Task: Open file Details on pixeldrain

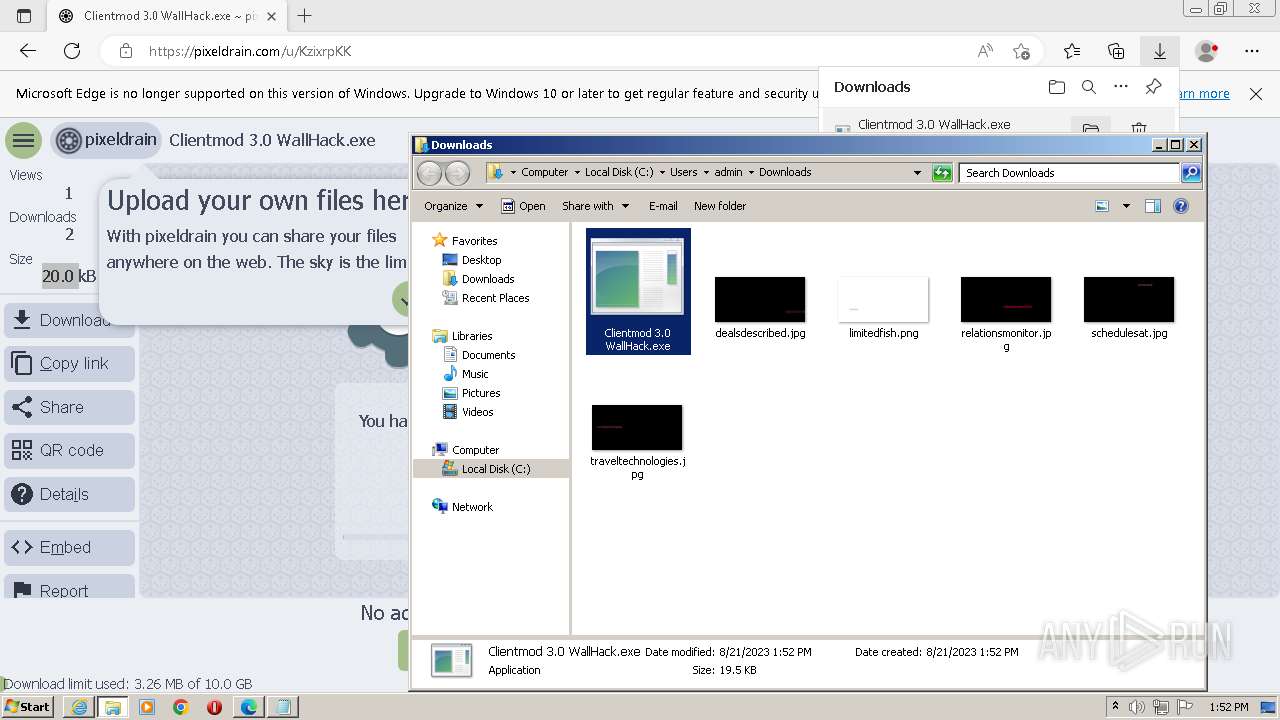Action: [69, 494]
